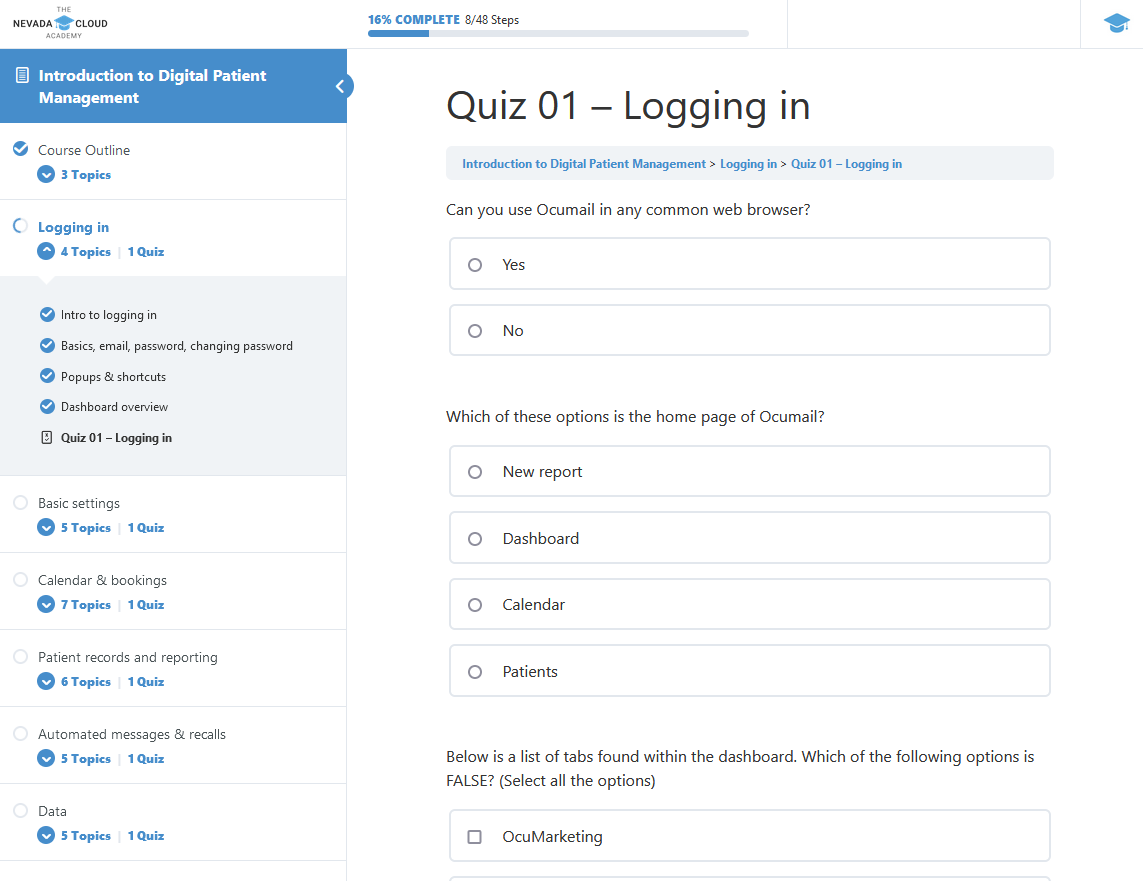Click Automated messages & recalls status circle
This screenshot has width=1143, height=881.
pyautogui.click(x=20, y=733)
